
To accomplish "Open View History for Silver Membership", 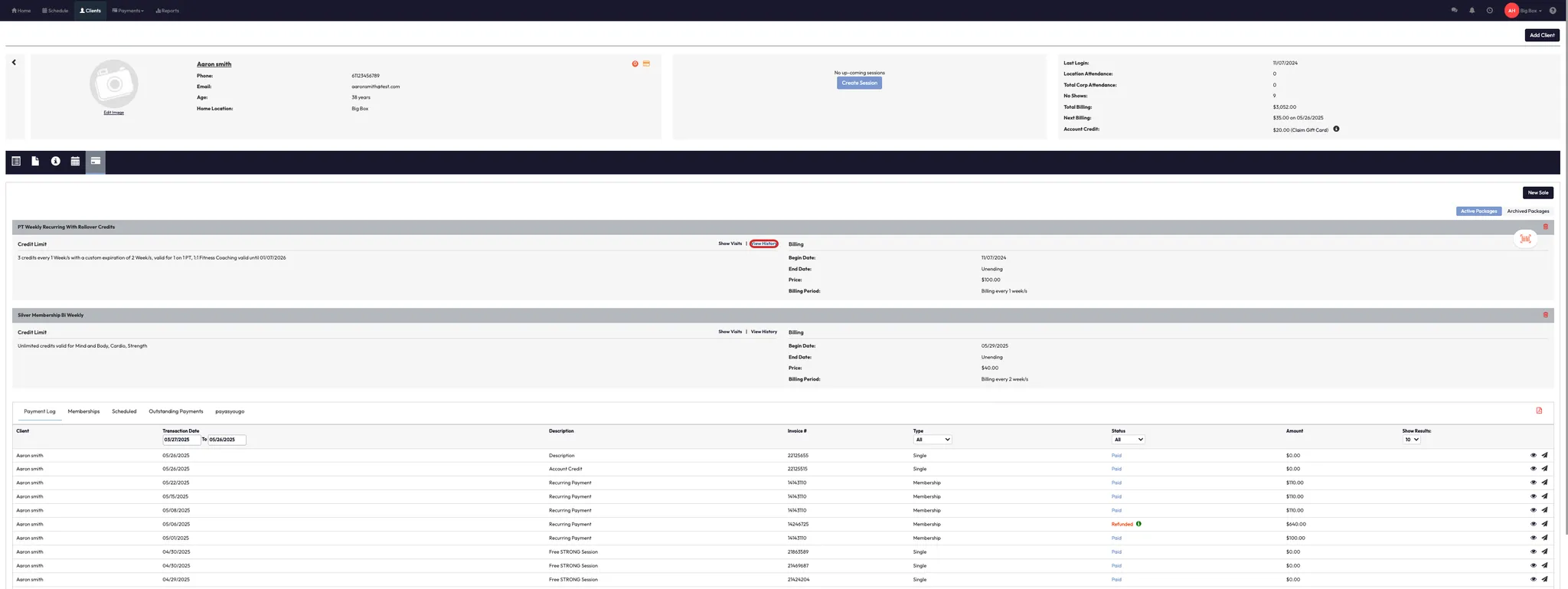I will click(x=763, y=332).
